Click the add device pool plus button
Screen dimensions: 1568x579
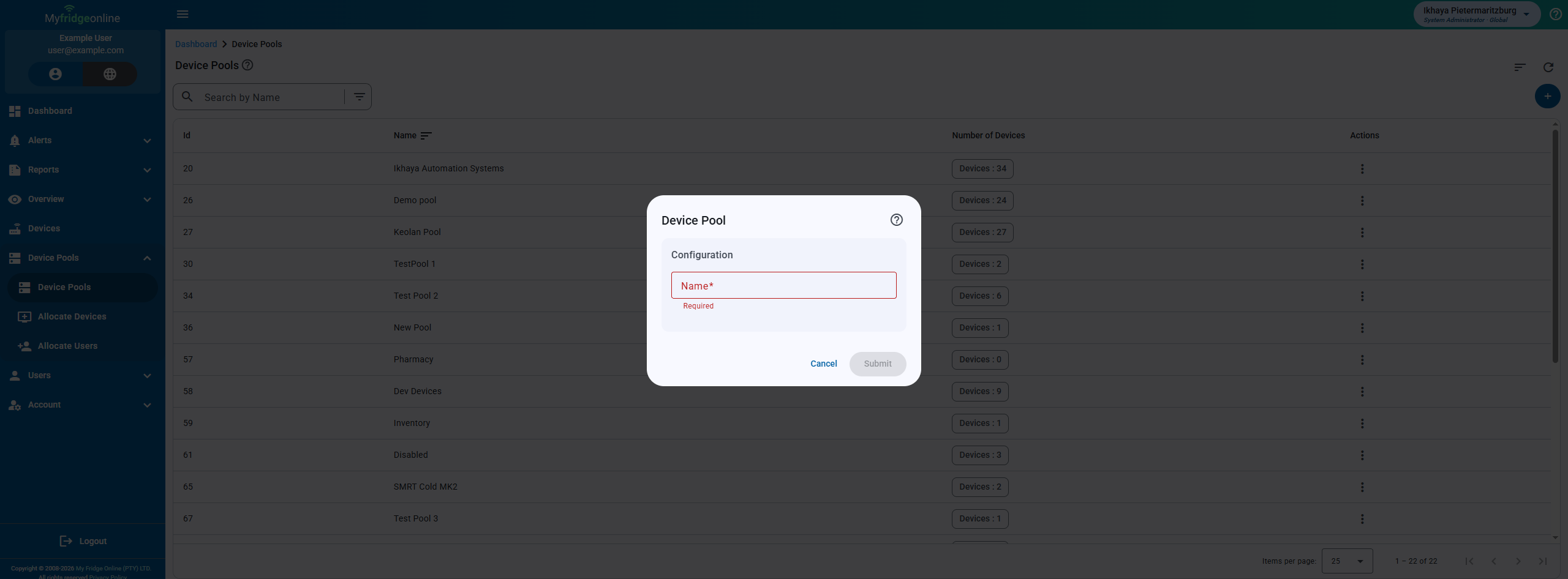[x=1547, y=96]
